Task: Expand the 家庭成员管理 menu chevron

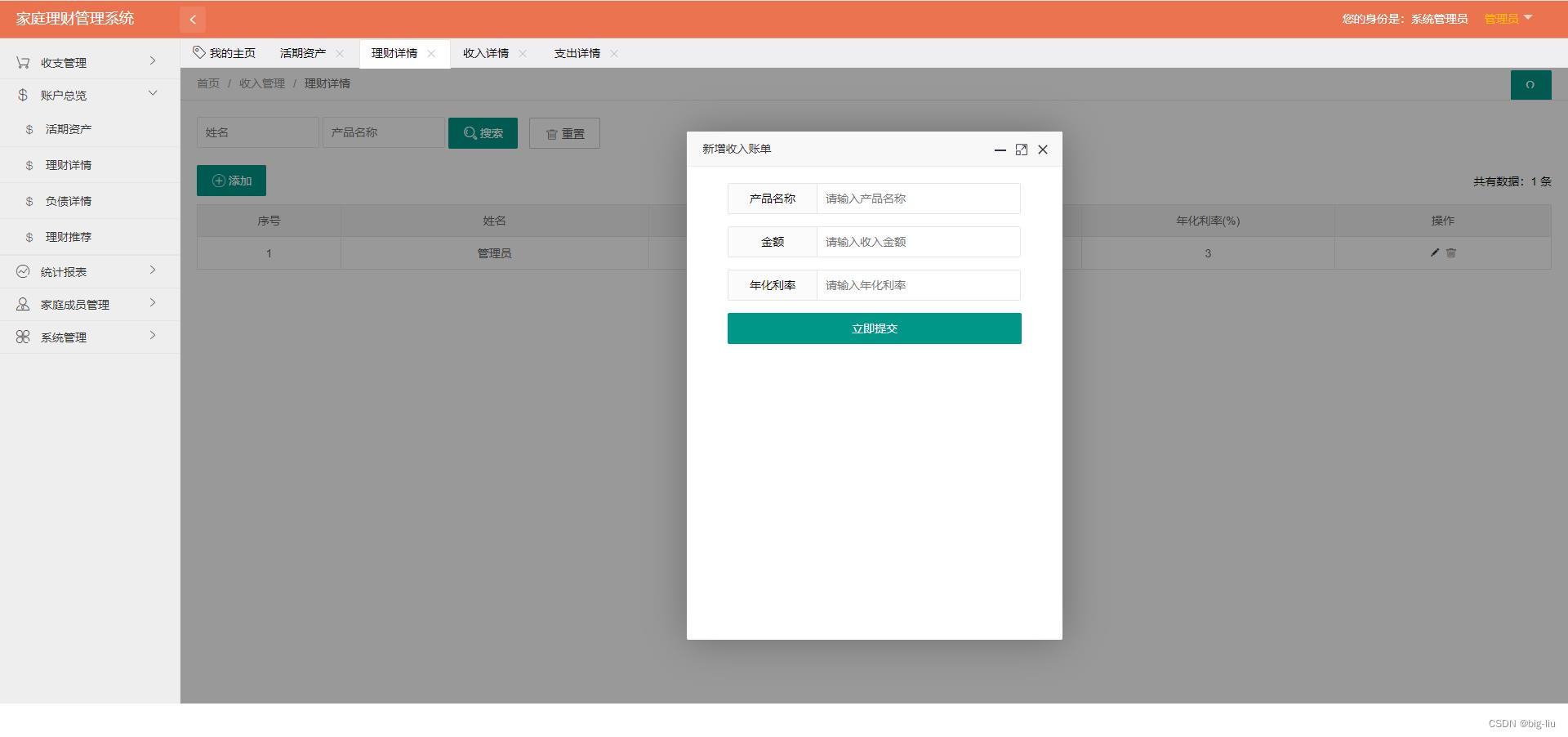Action: coord(153,303)
